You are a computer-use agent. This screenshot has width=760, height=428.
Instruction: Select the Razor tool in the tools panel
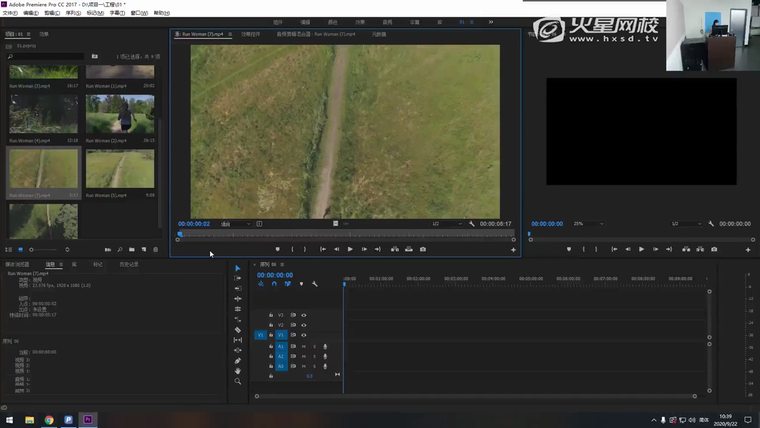pyautogui.click(x=238, y=330)
